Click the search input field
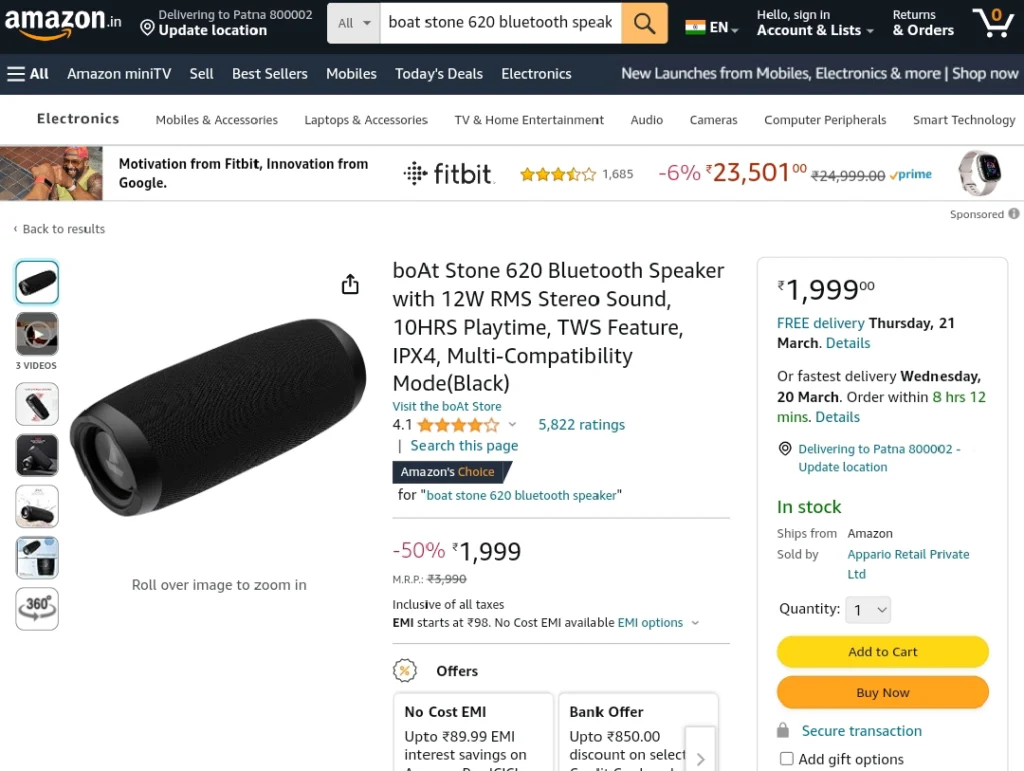 pos(500,24)
